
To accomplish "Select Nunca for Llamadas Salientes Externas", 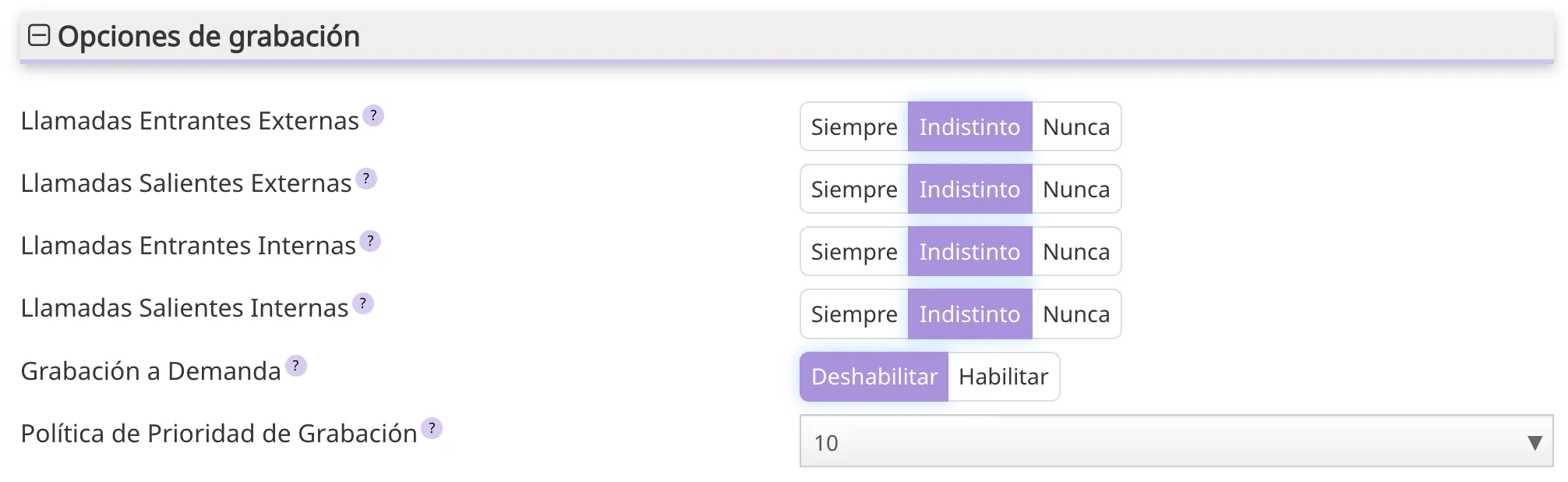I will pyautogui.click(x=1076, y=189).
